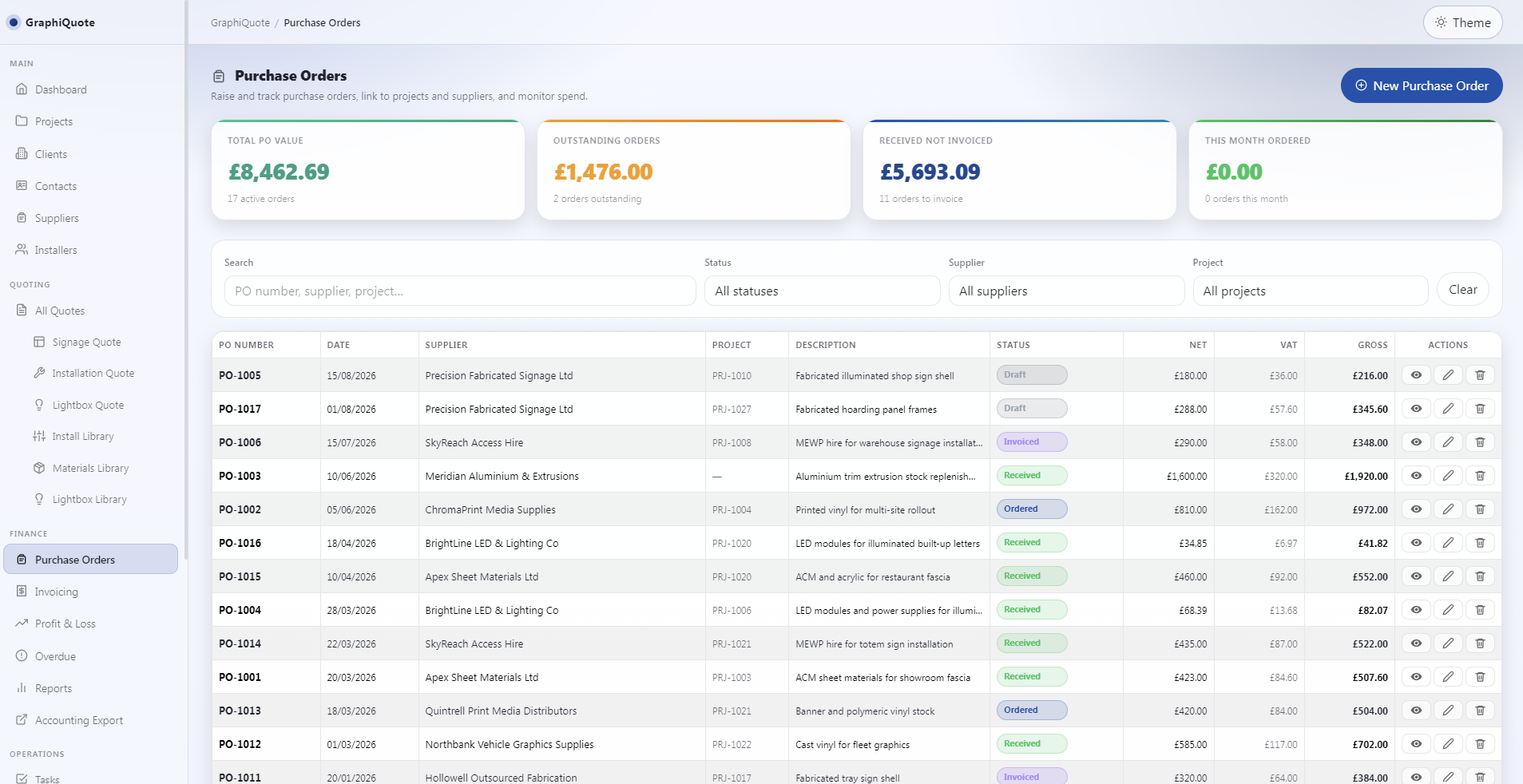Select the Outstanding Orders card
1523x784 pixels.
click(694, 170)
